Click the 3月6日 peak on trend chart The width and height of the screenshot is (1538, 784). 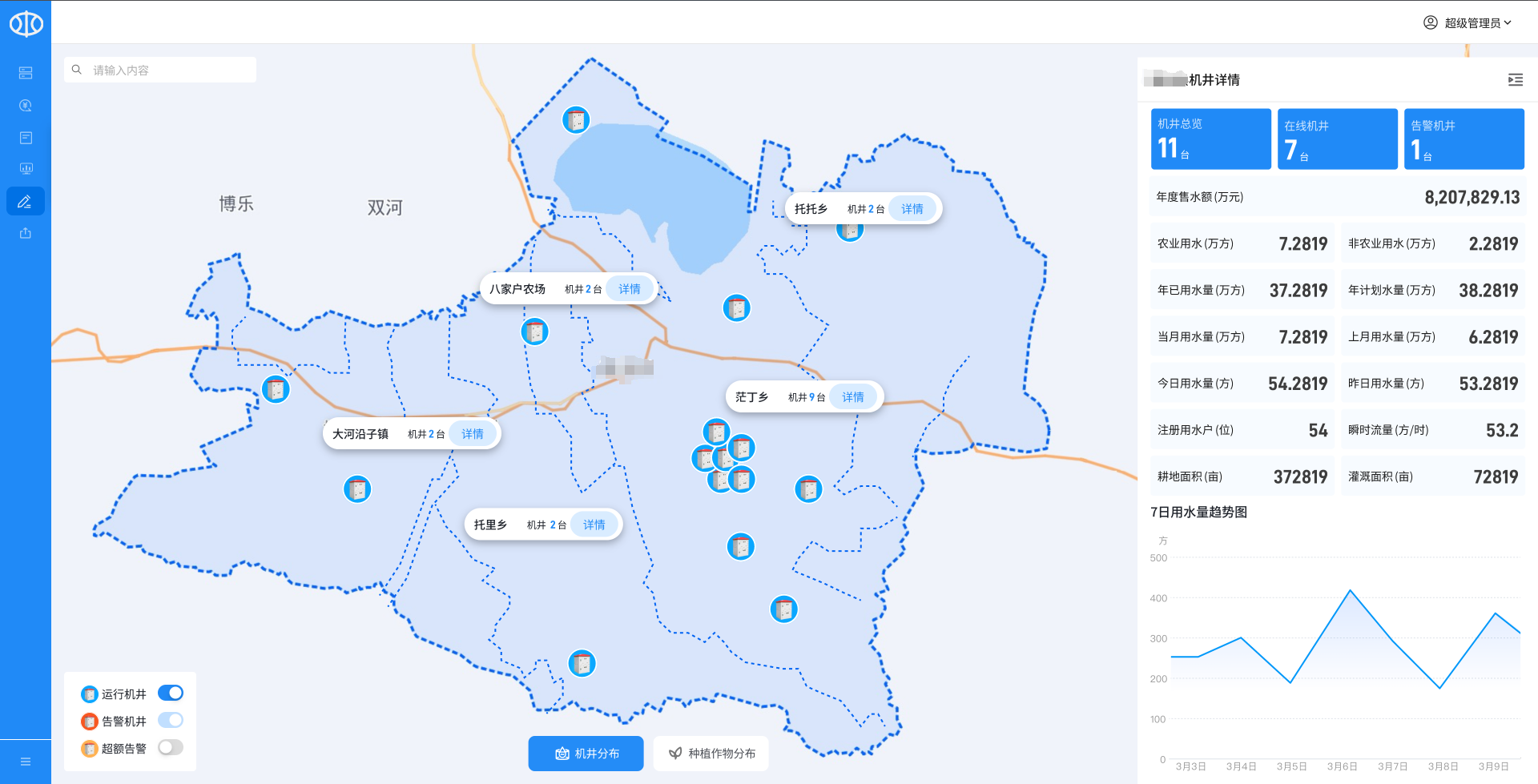click(x=1350, y=591)
